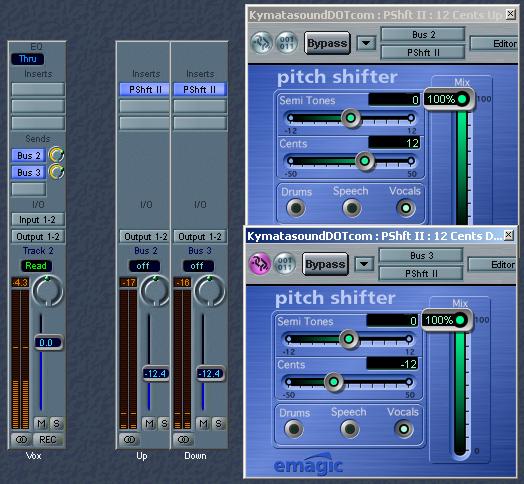Mute the Up channel

tap(149, 424)
